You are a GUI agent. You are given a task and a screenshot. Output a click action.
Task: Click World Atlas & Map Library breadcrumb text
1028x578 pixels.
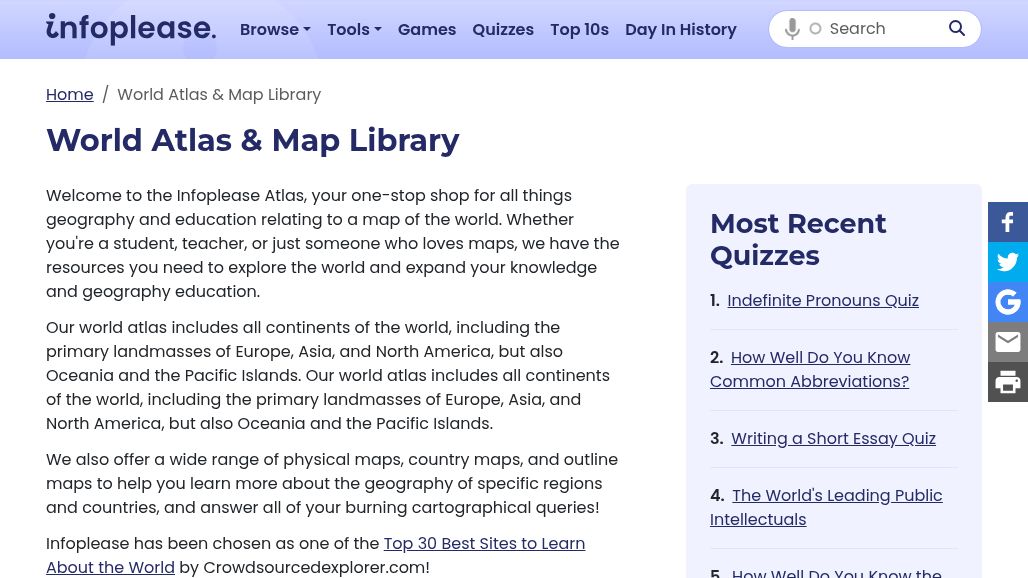[219, 94]
